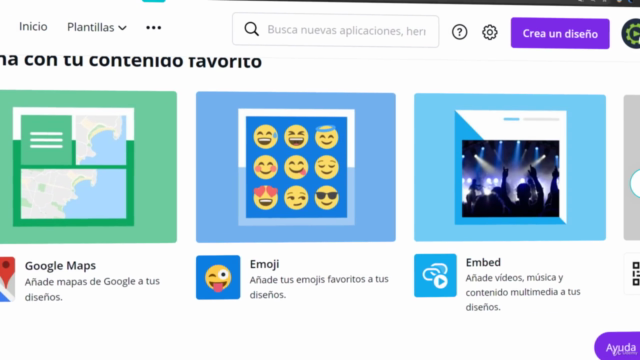The height and width of the screenshot is (360, 640).
Task: Open the Google Maps preview thumbnail
Action: [88, 167]
